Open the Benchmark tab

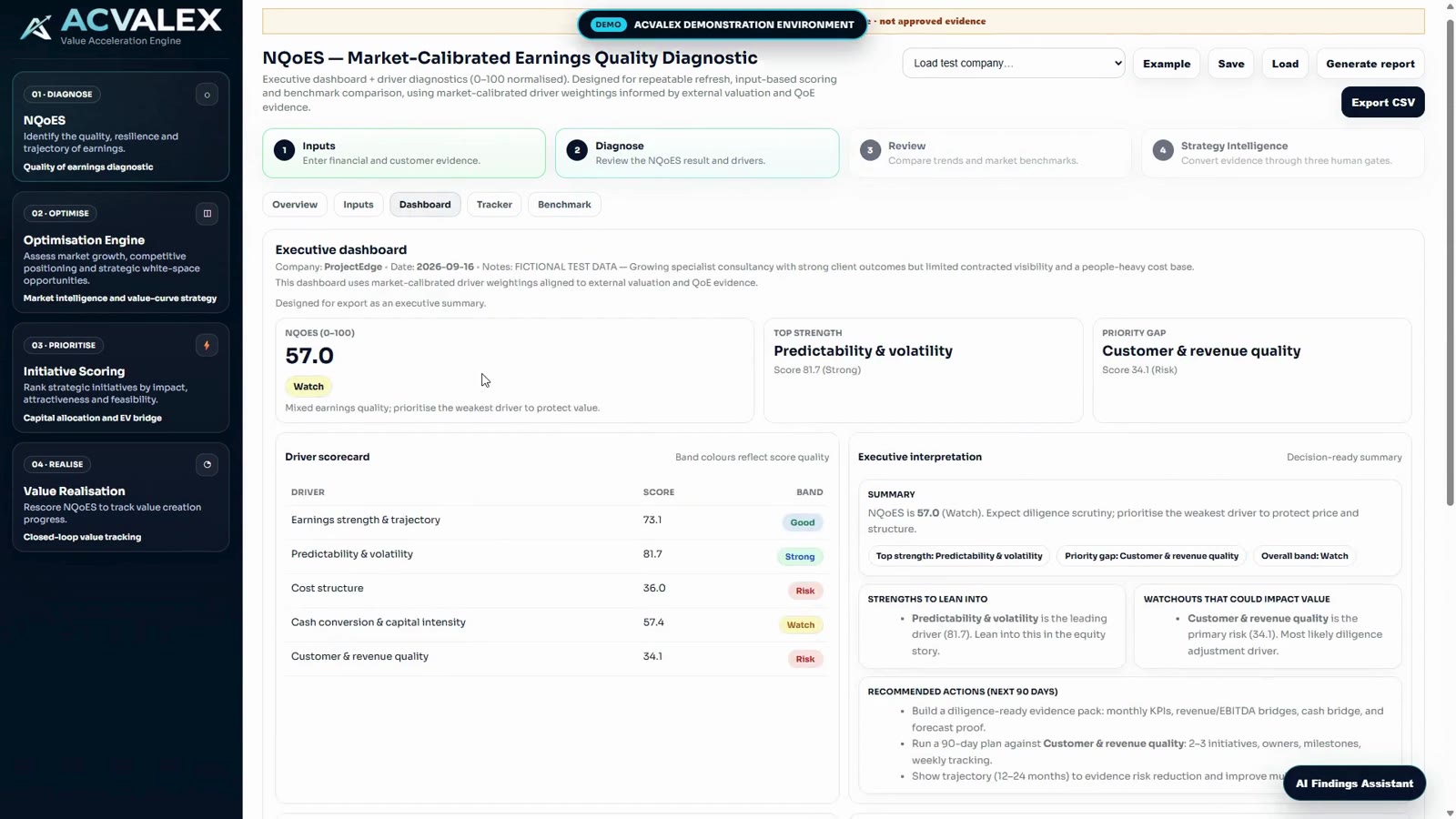pyautogui.click(x=564, y=205)
